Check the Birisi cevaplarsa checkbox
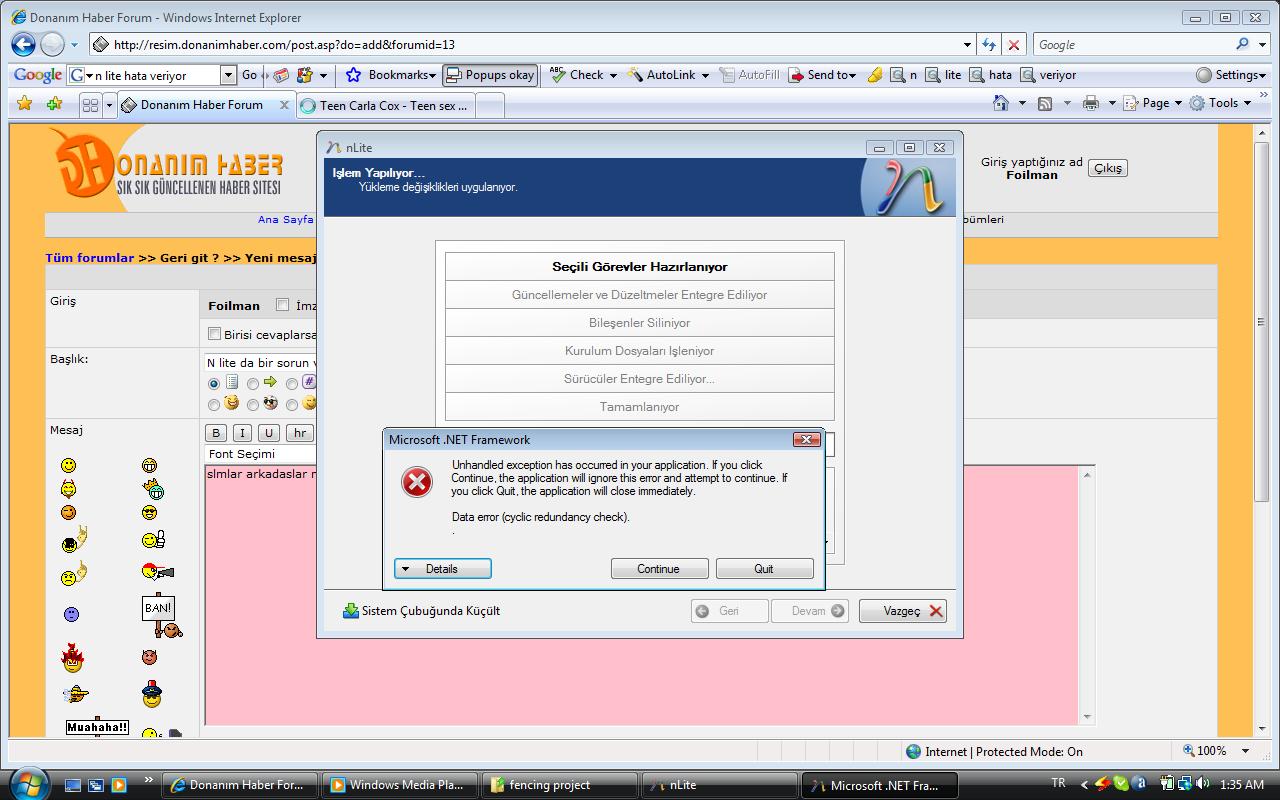Screen dimensions: 1280x800 (214, 334)
